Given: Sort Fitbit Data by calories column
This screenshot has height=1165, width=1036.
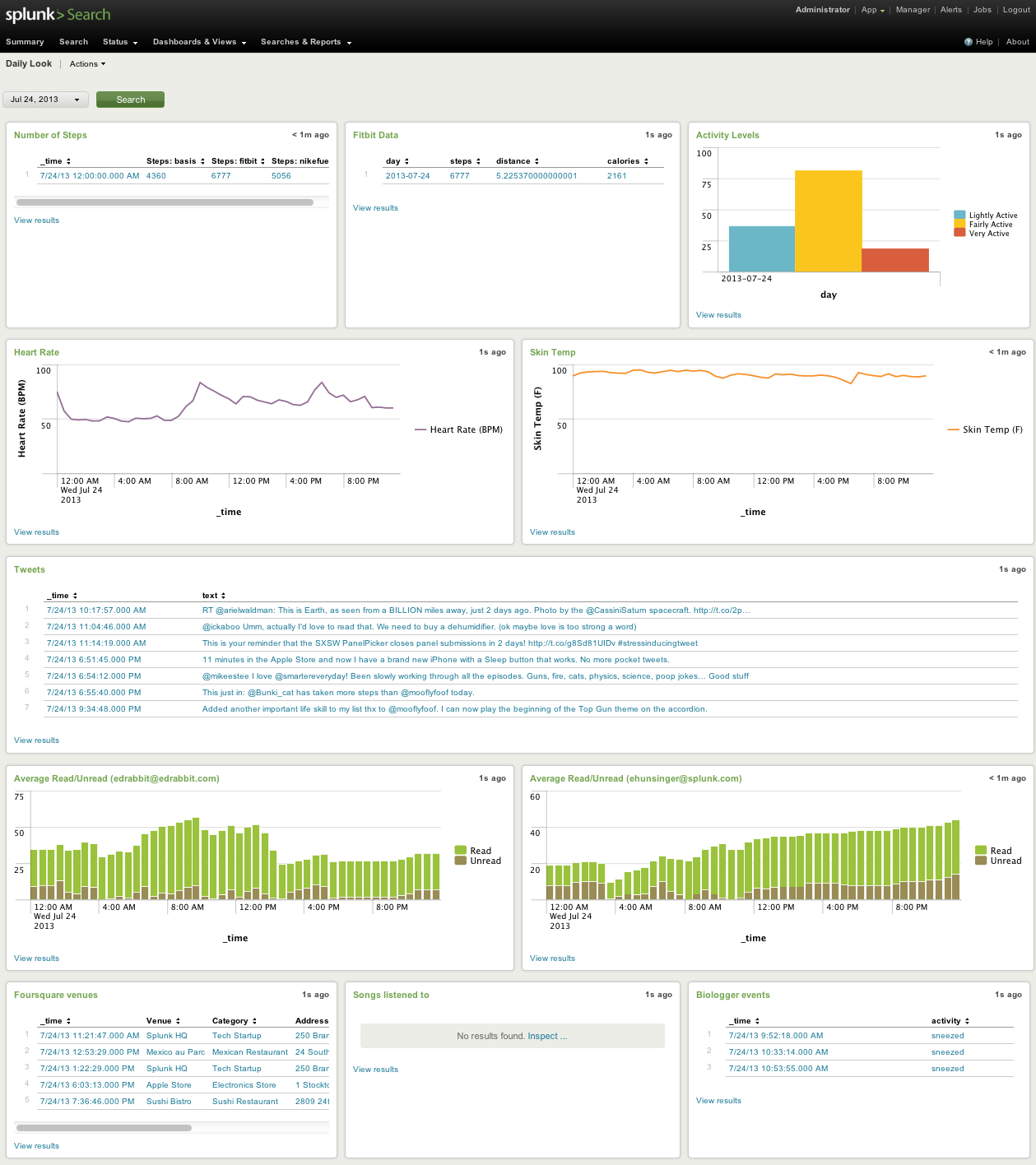Looking at the screenshot, I should tap(627, 161).
